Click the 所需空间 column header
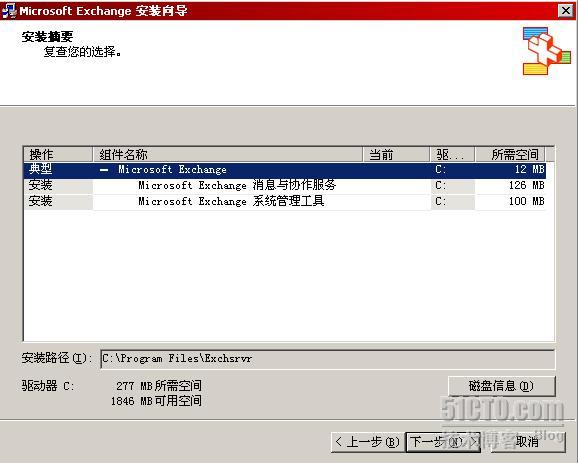This screenshot has width=578, height=463. coord(511,154)
